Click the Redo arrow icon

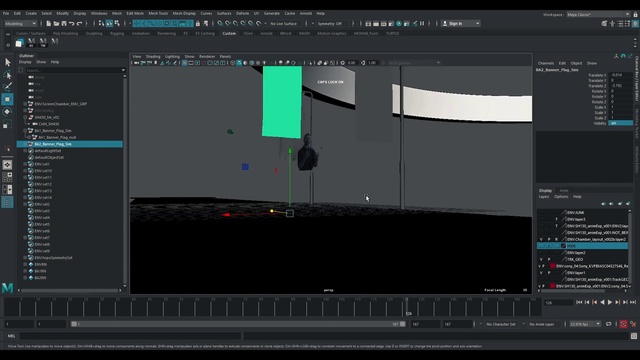[79, 24]
